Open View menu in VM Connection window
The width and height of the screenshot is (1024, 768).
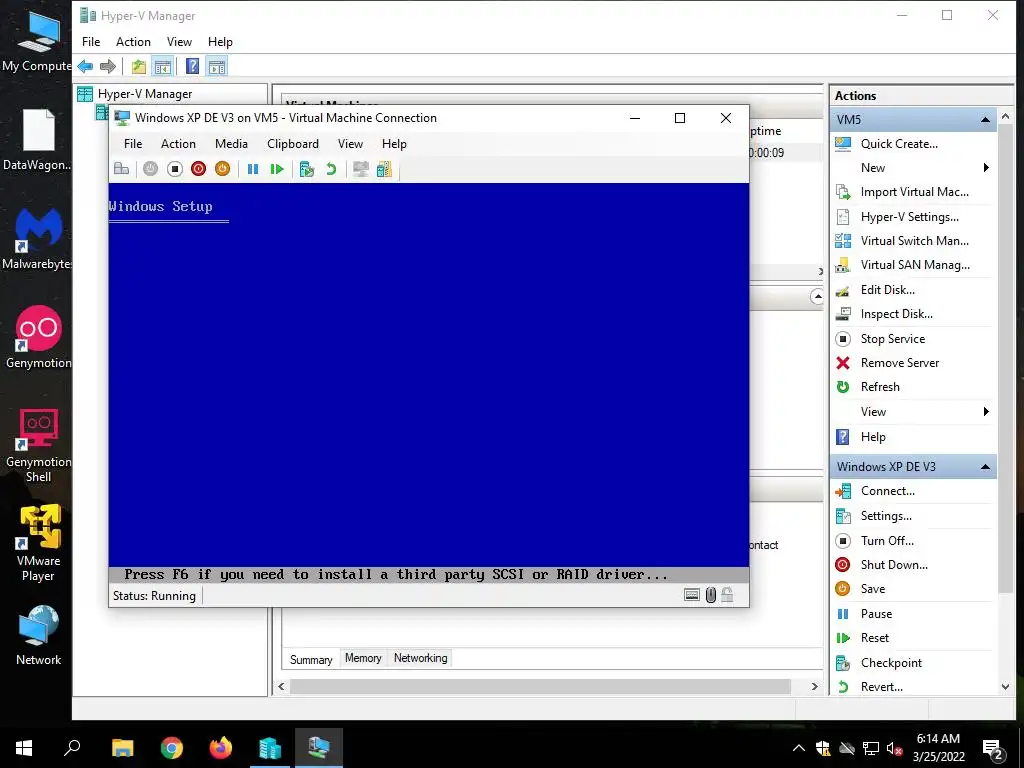coord(350,144)
